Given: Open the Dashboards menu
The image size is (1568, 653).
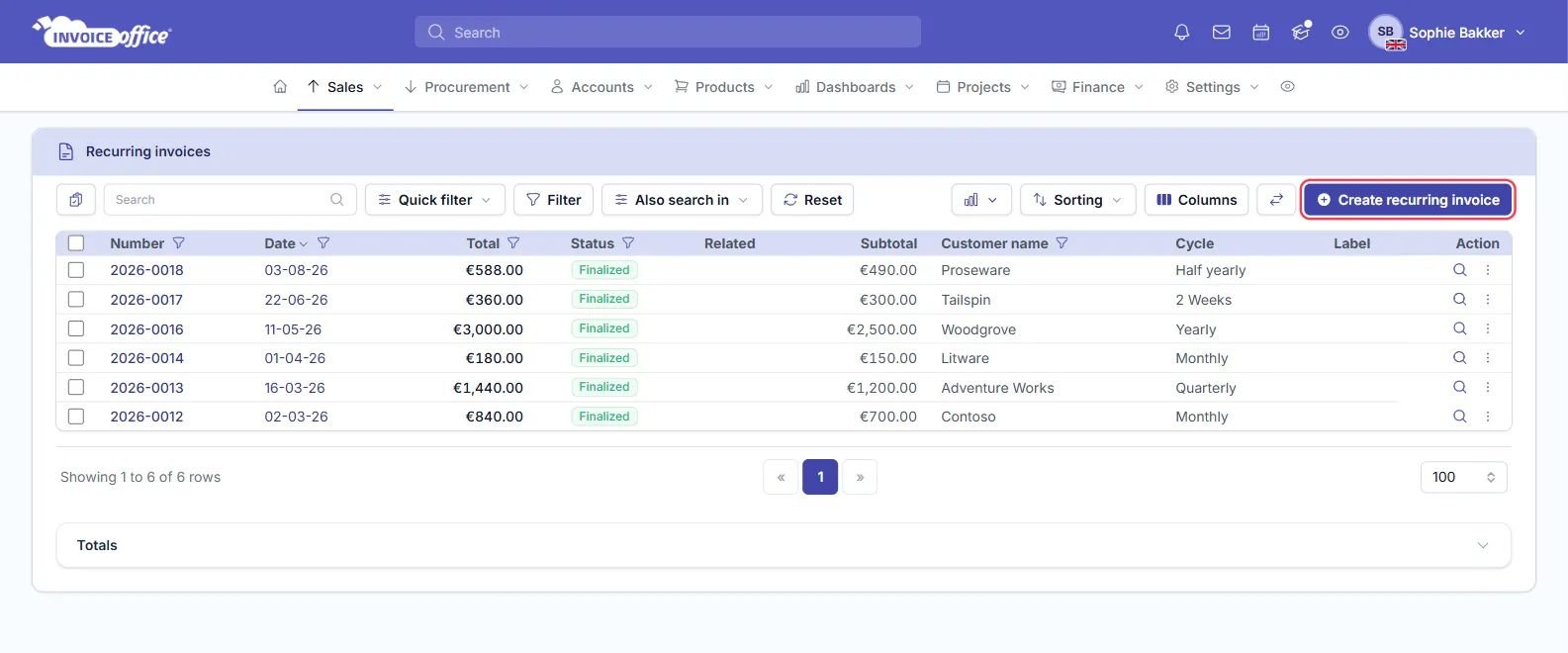Looking at the screenshot, I should (855, 87).
